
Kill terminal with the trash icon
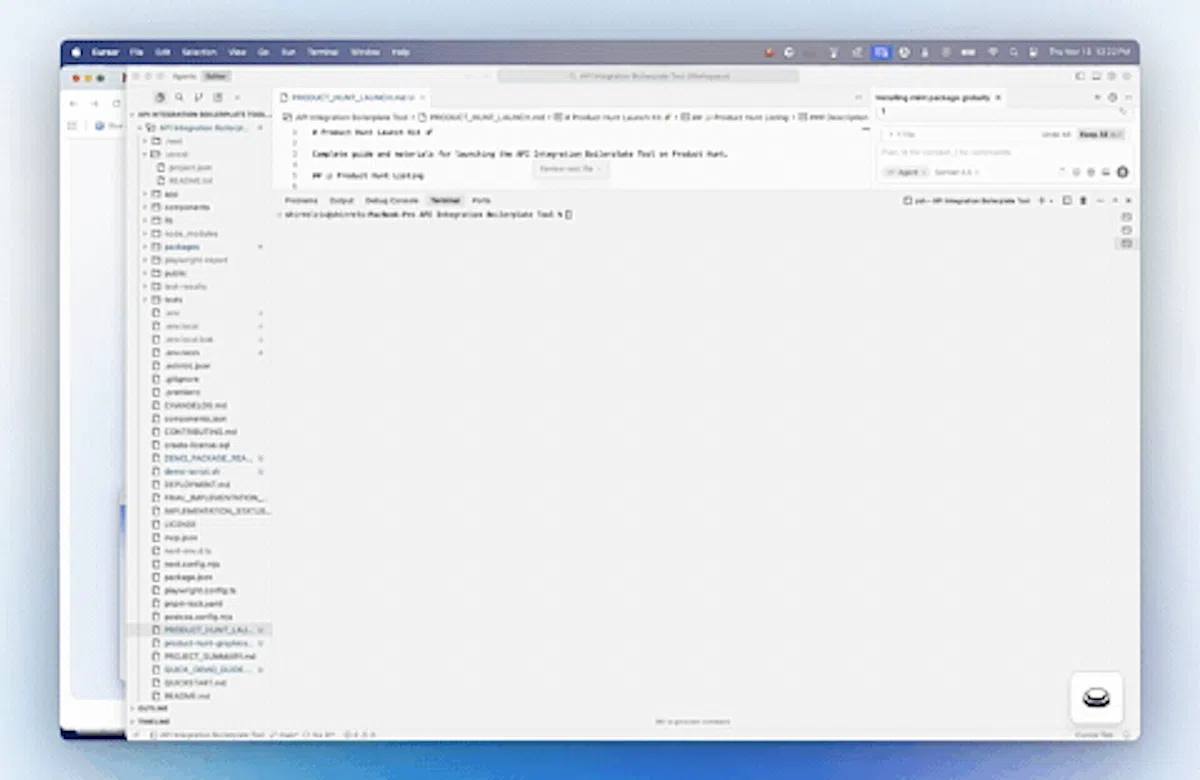1083,201
